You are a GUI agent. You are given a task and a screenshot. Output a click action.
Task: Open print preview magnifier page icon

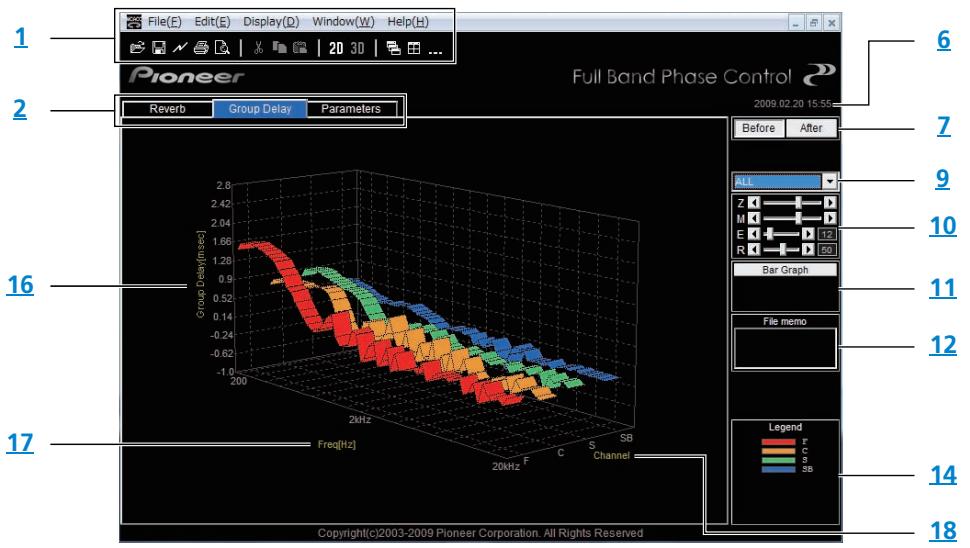click(x=222, y=48)
